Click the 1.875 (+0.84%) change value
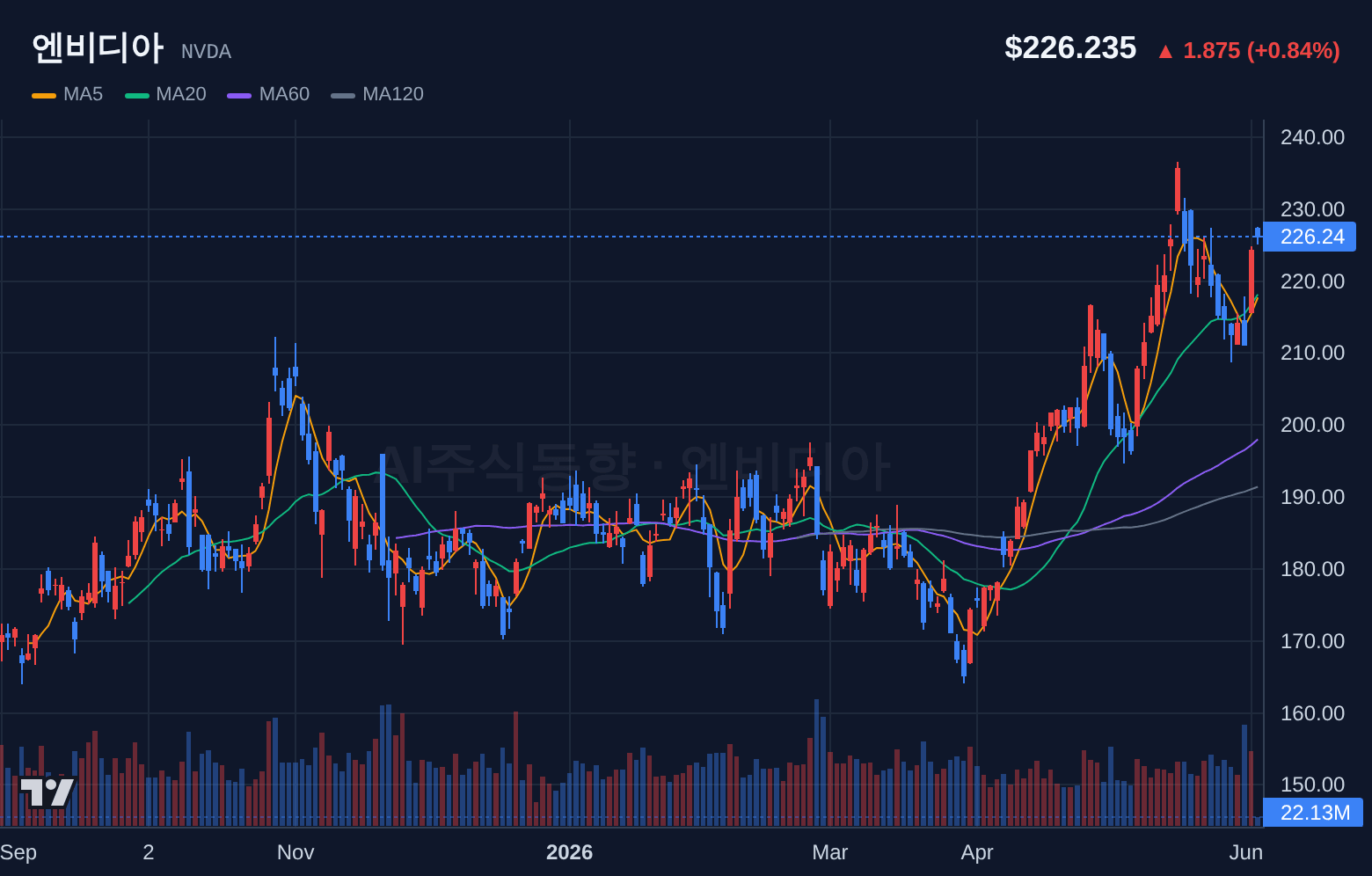 1261,50
